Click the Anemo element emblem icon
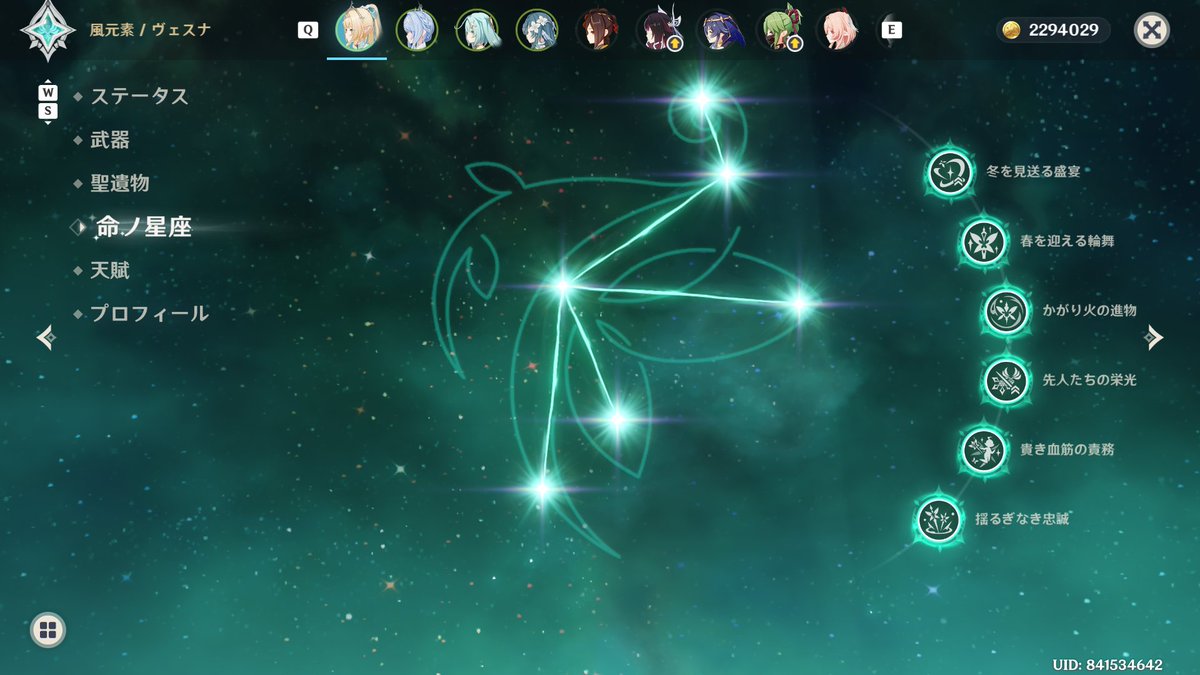Viewport: 1200px width, 675px height. coord(47,30)
